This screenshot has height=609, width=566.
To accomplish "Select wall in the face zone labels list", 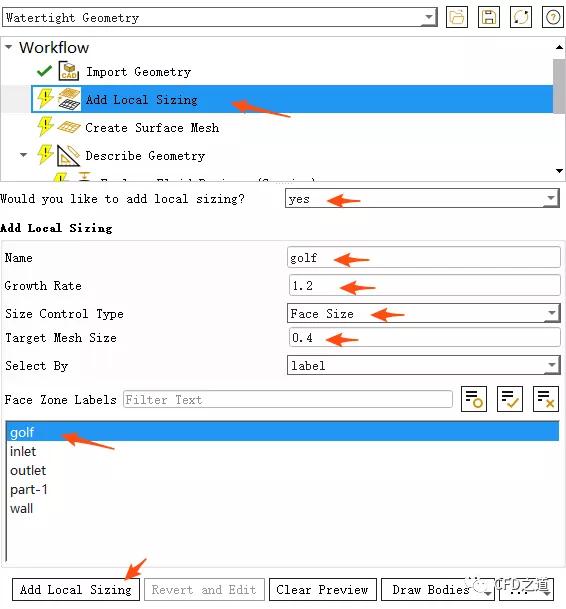I will pos(283,508).
